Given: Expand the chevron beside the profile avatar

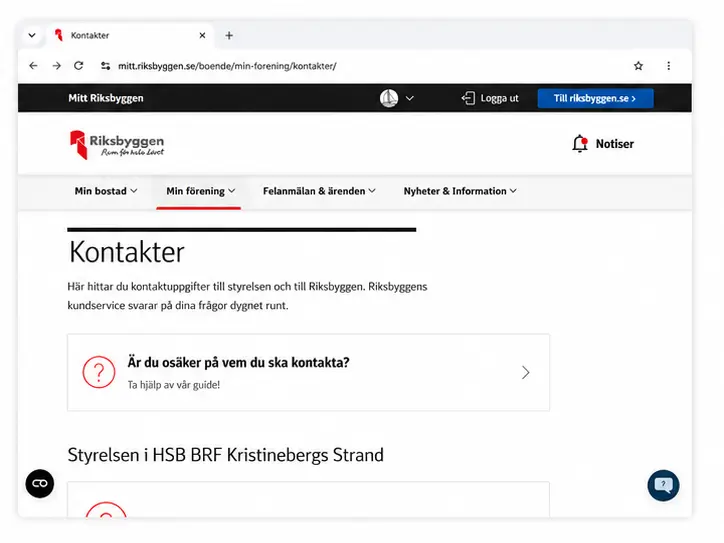Looking at the screenshot, I should point(410,98).
